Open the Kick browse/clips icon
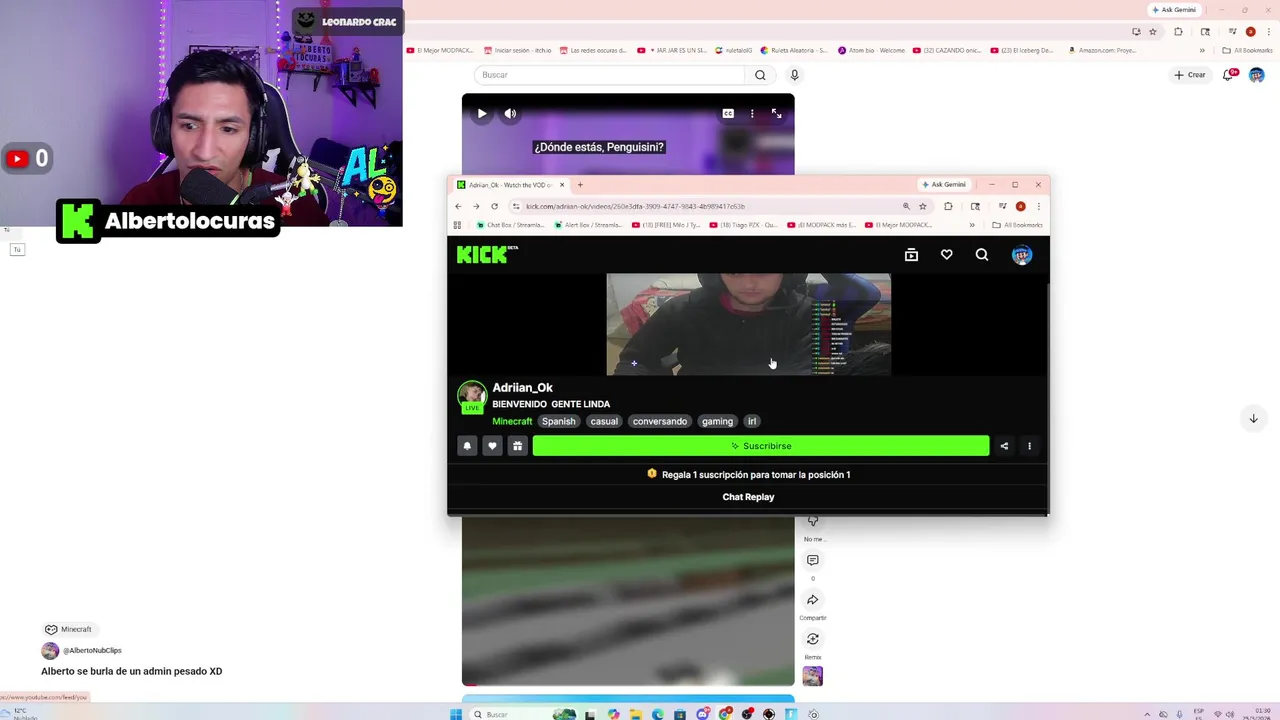1280x720 pixels. [911, 255]
